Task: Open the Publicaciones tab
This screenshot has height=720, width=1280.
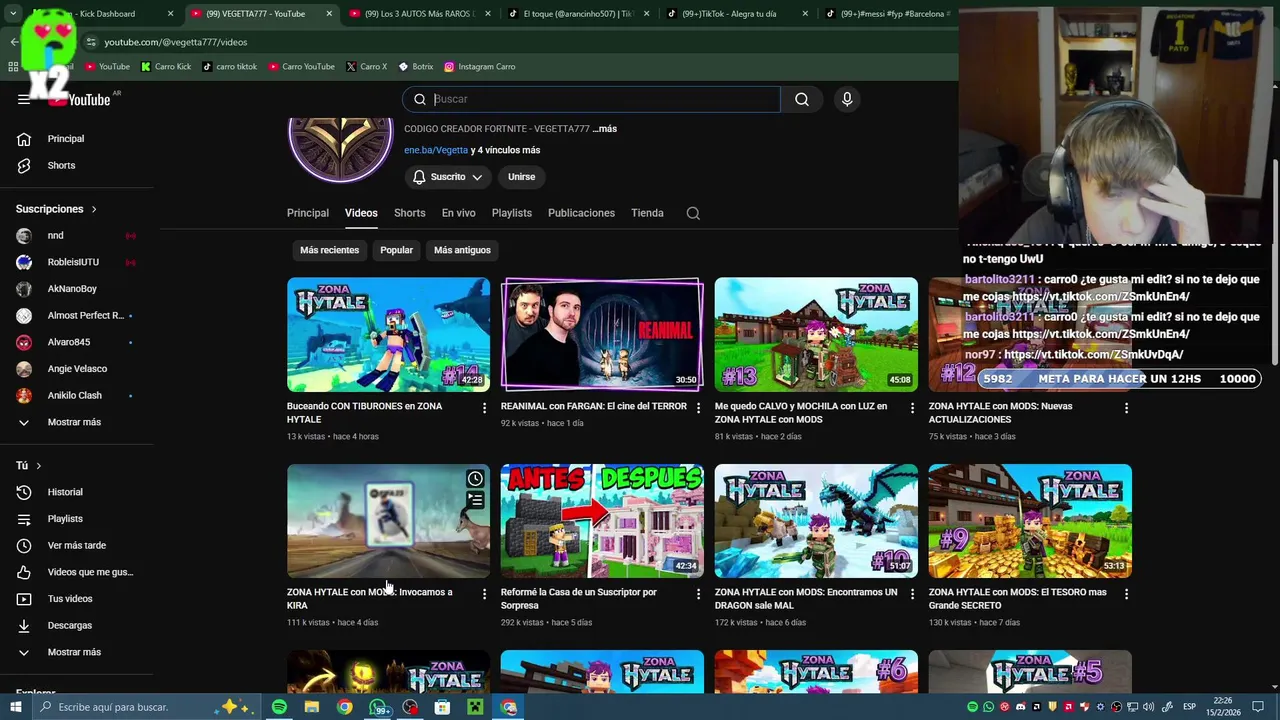Action: click(x=581, y=213)
